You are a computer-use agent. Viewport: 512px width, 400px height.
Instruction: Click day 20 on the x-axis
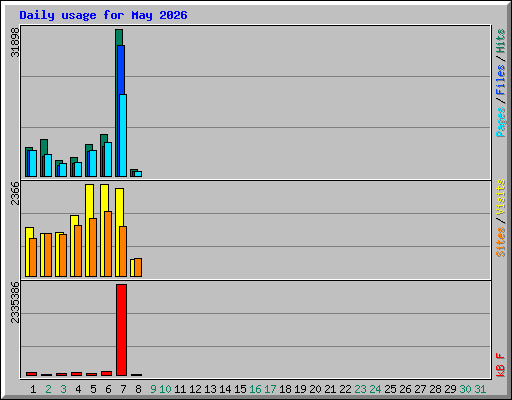(315, 389)
